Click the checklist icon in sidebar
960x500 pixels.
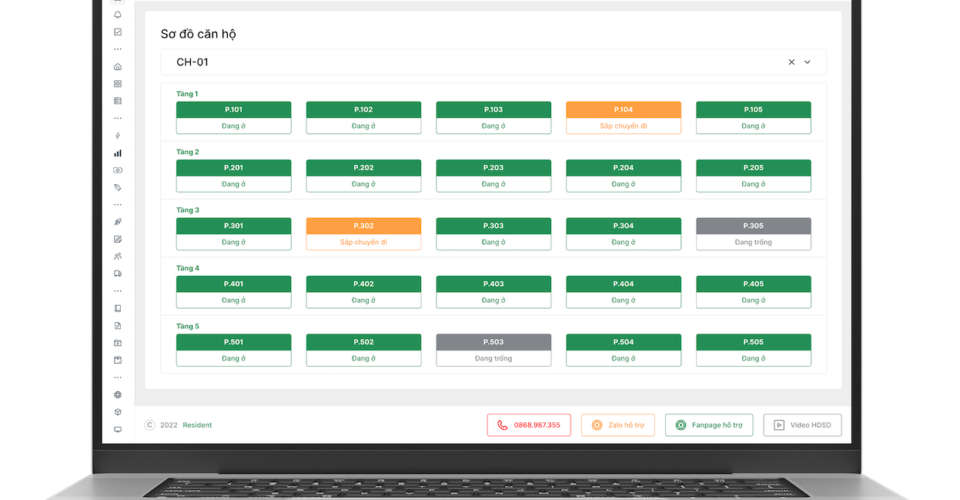pyautogui.click(x=118, y=32)
